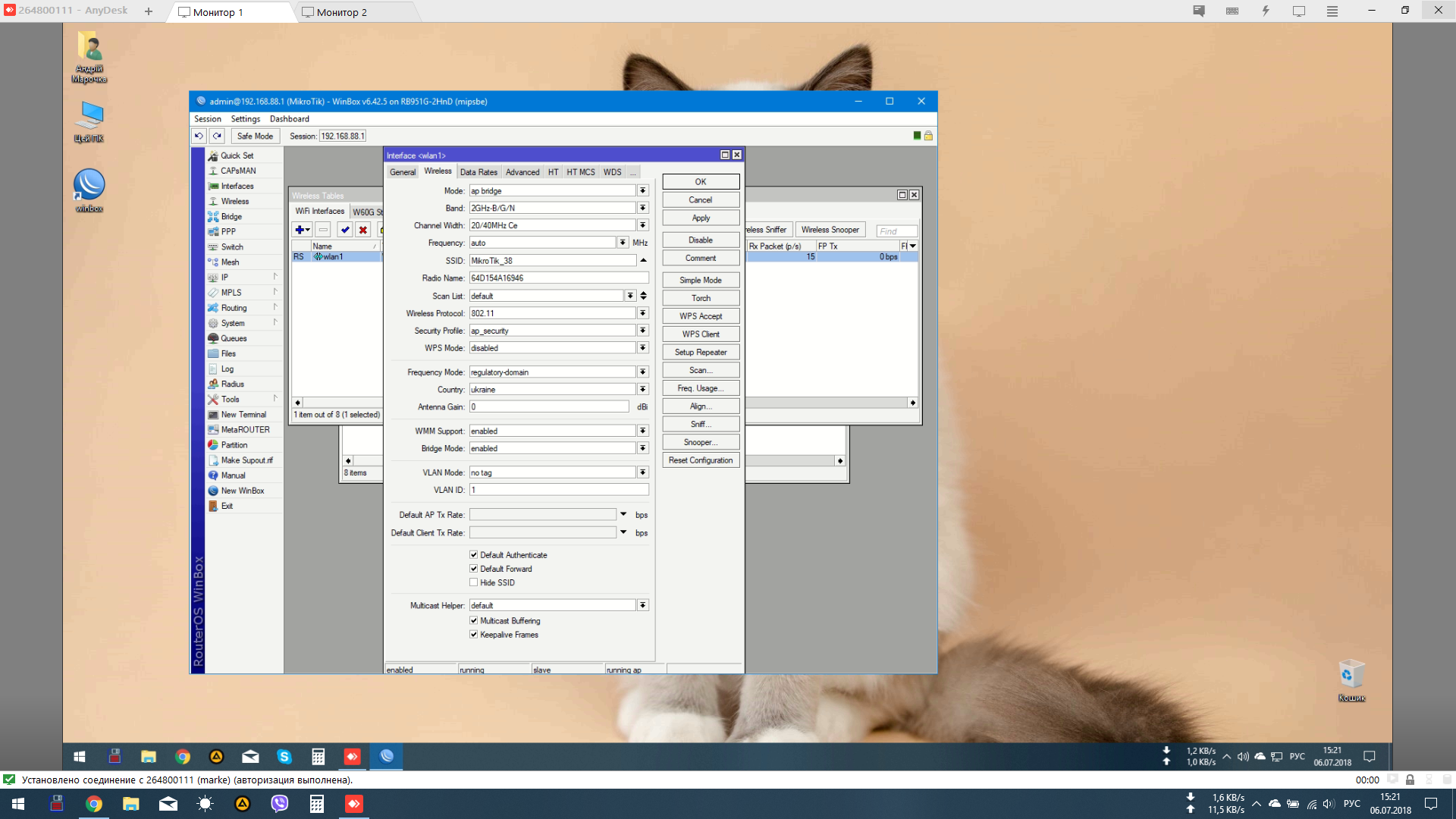The height and width of the screenshot is (819, 1456).
Task: Open the Settings menu
Action: click(245, 119)
